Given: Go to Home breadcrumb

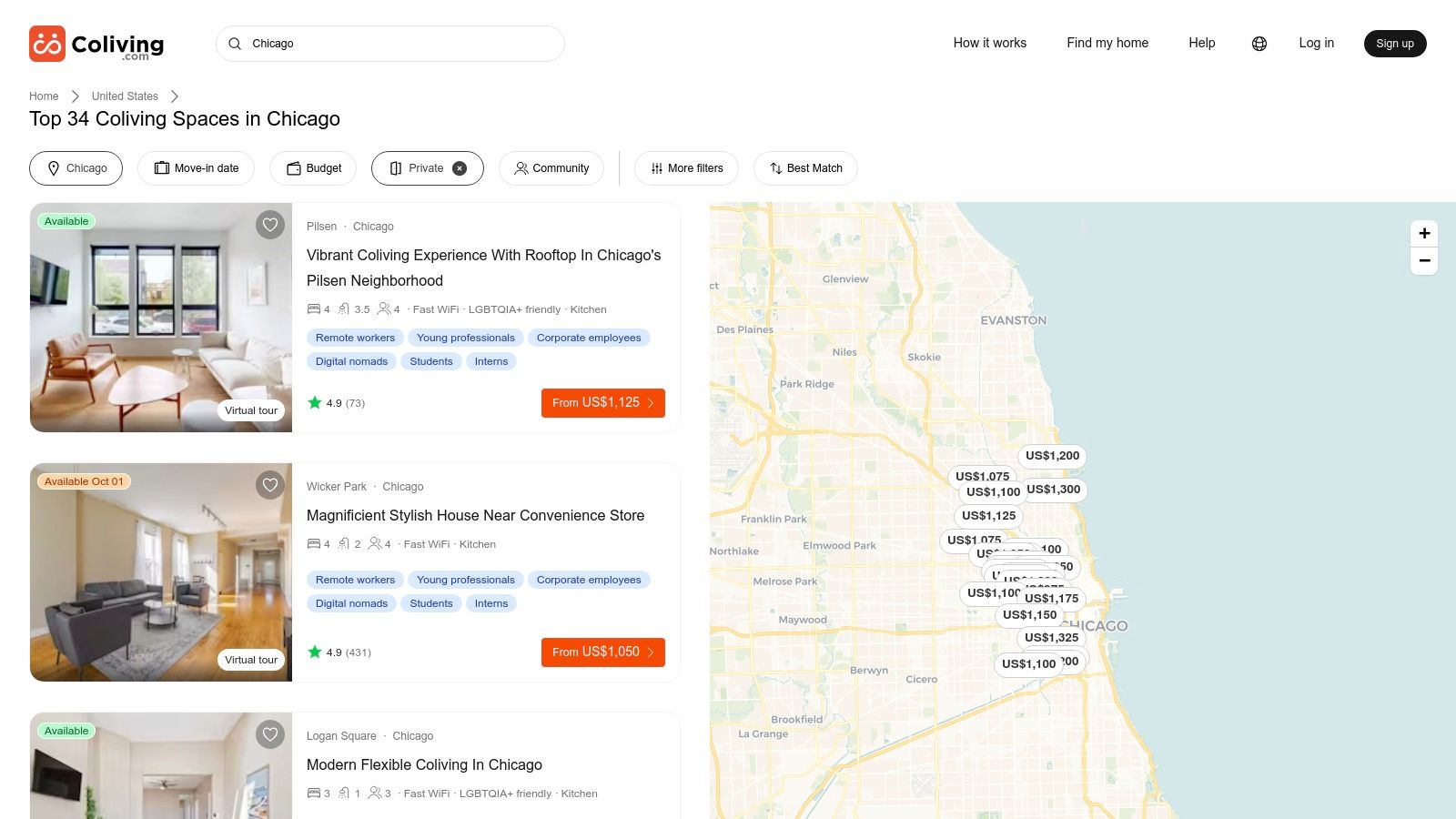Looking at the screenshot, I should point(44,96).
